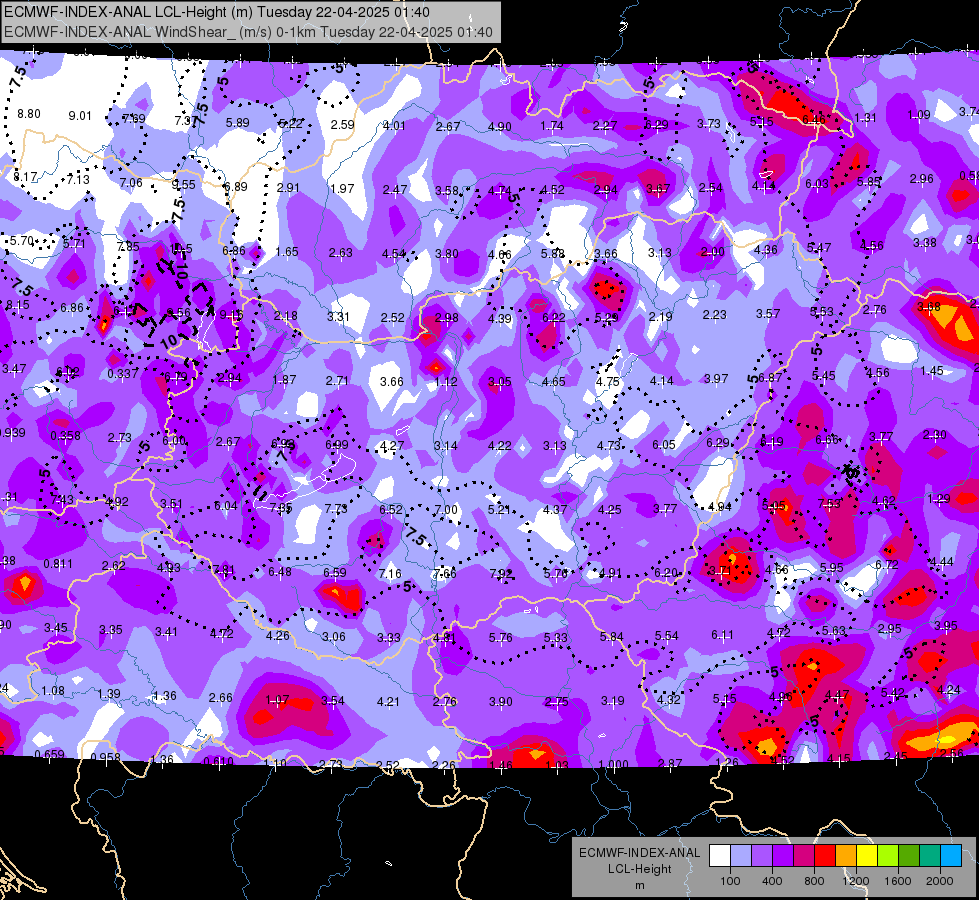Click the grid value '3.57'

click(x=768, y=314)
